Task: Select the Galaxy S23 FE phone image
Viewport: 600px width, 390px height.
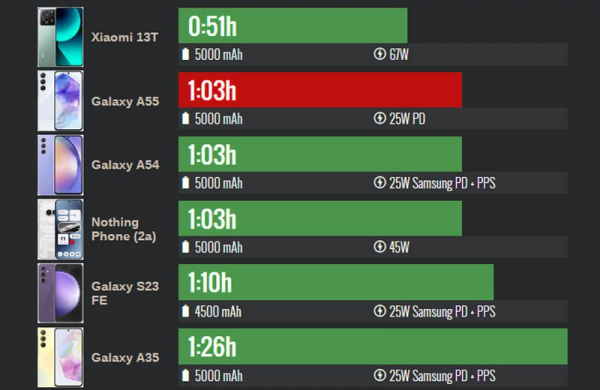Action: pyautogui.click(x=60, y=293)
